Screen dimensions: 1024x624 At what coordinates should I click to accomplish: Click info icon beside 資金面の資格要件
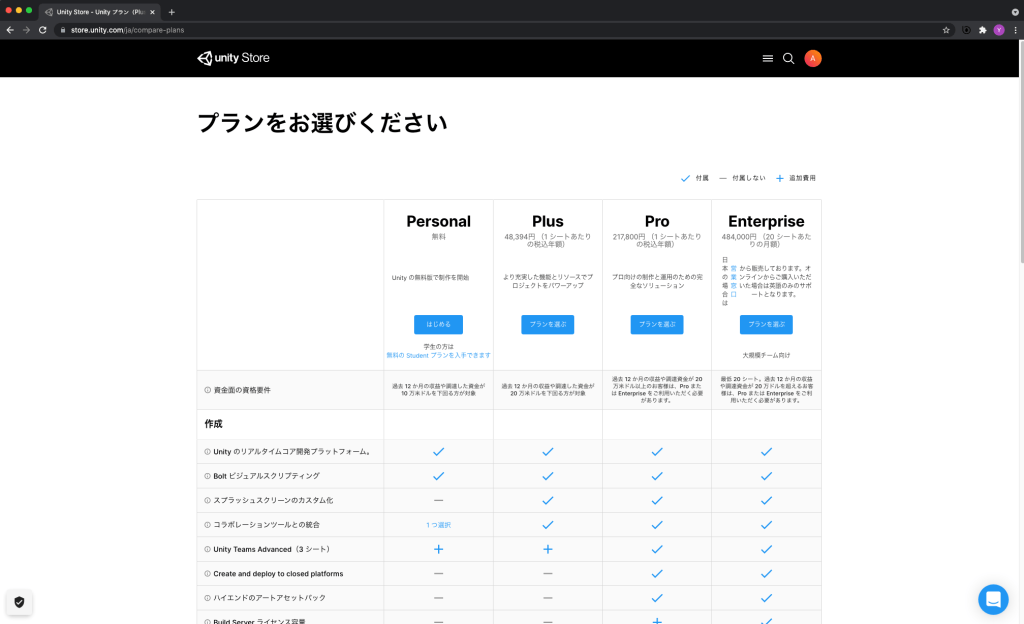(x=208, y=390)
